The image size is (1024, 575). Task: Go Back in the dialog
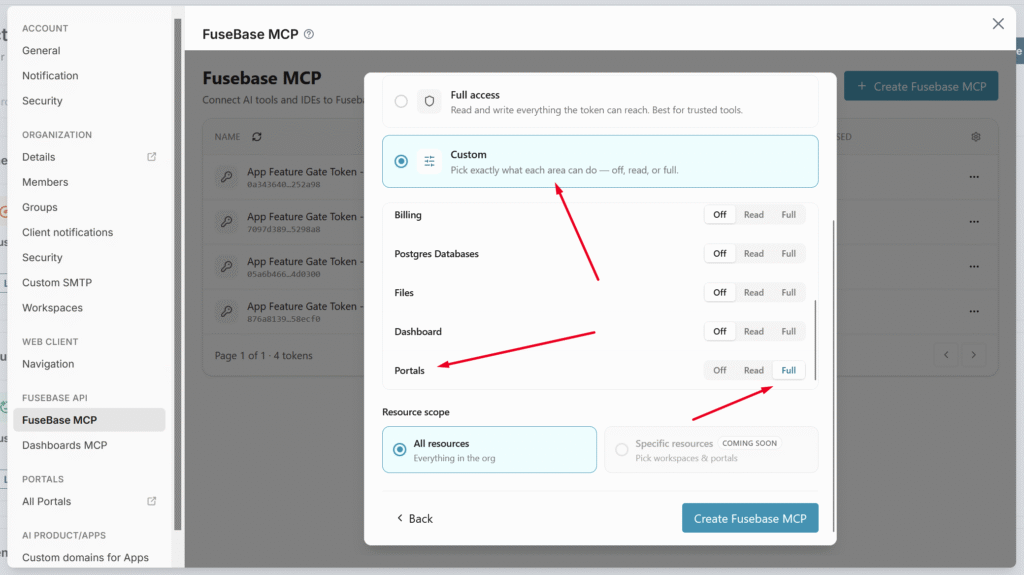tap(415, 518)
